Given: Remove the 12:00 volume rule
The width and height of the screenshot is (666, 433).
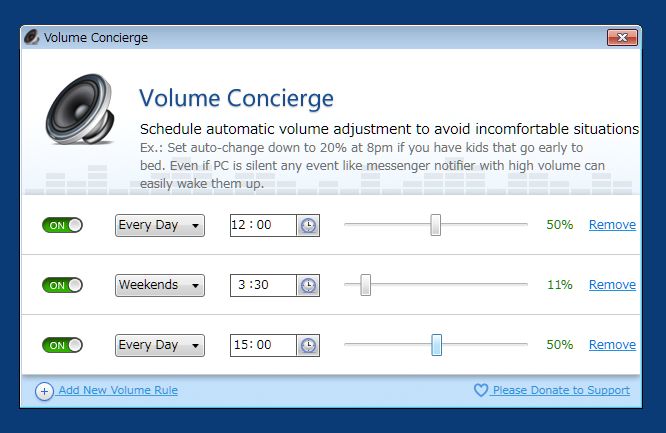Looking at the screenshot, I should (x=612, y=225).
